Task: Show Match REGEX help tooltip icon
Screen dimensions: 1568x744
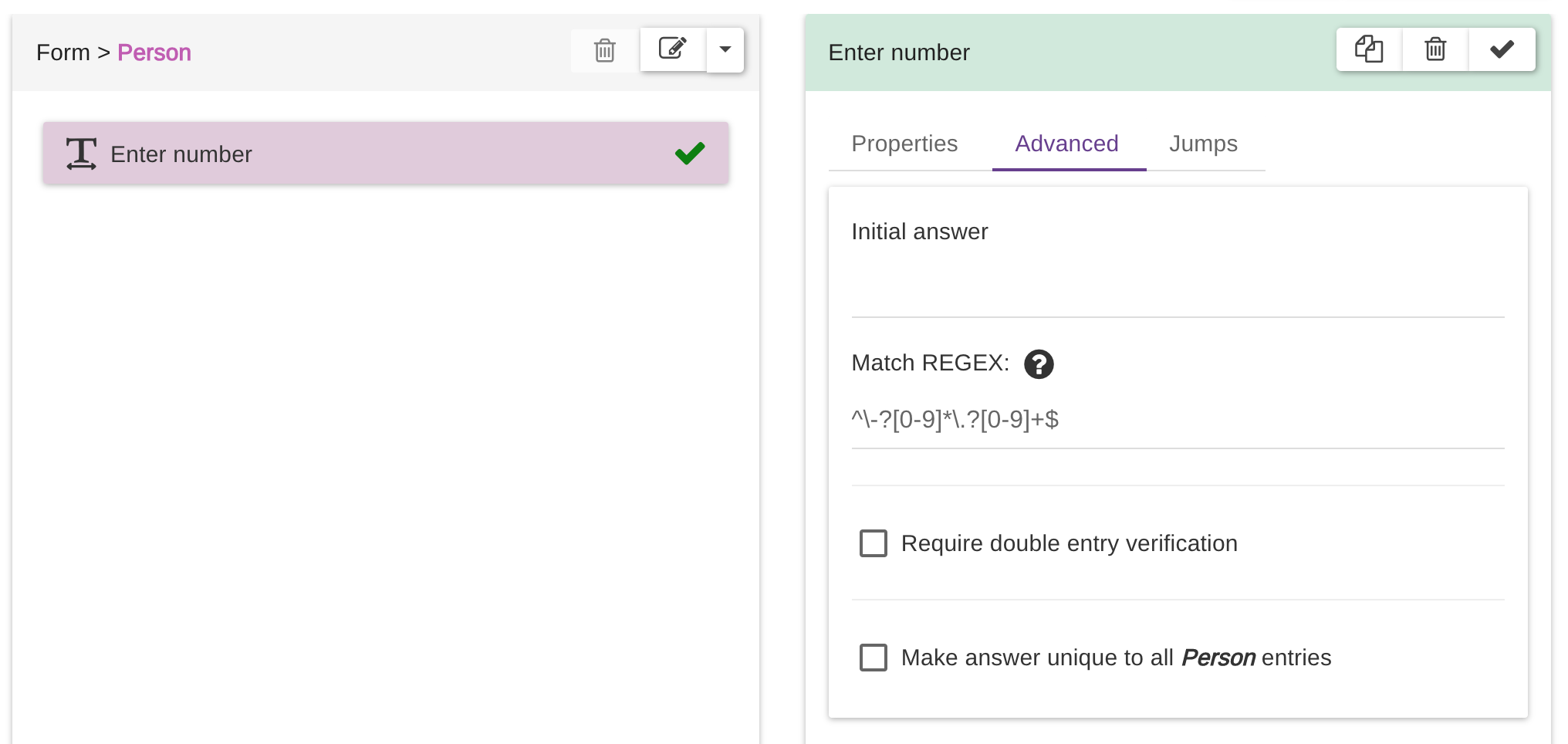Action: [1039, 364]
